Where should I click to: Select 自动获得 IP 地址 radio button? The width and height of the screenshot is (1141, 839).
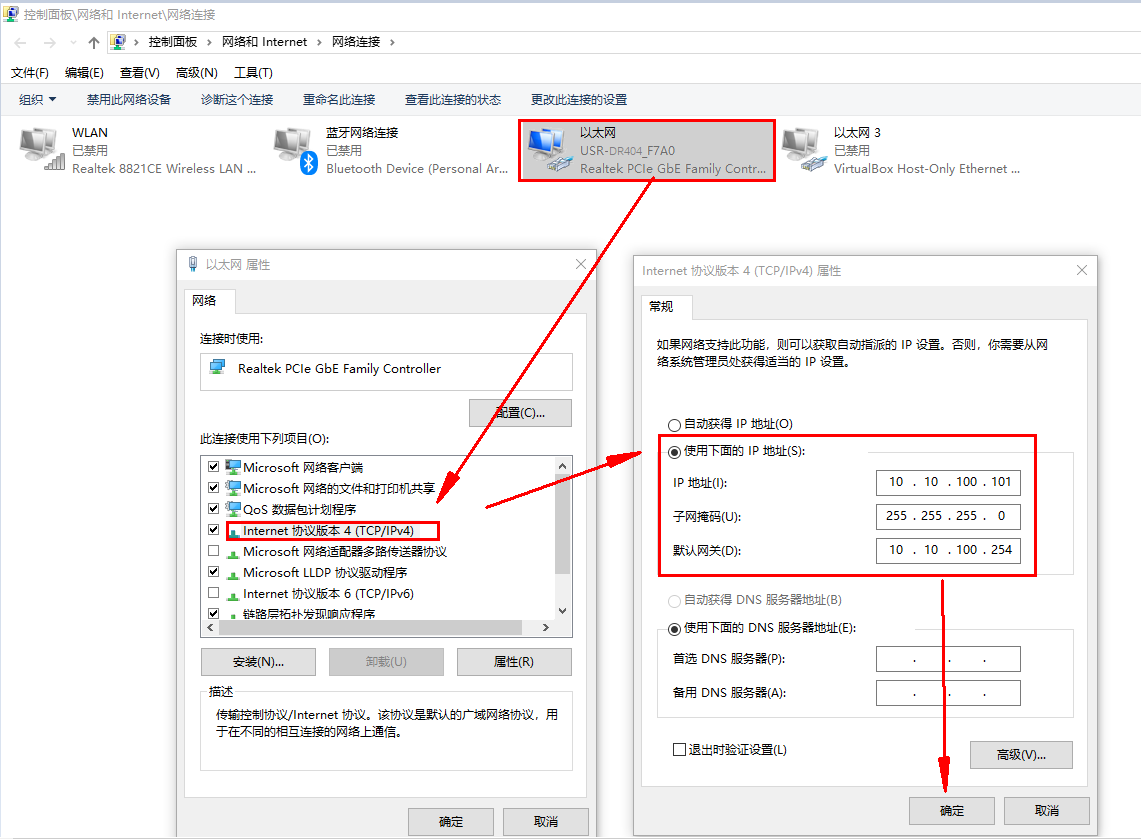(x=674, y=424)
